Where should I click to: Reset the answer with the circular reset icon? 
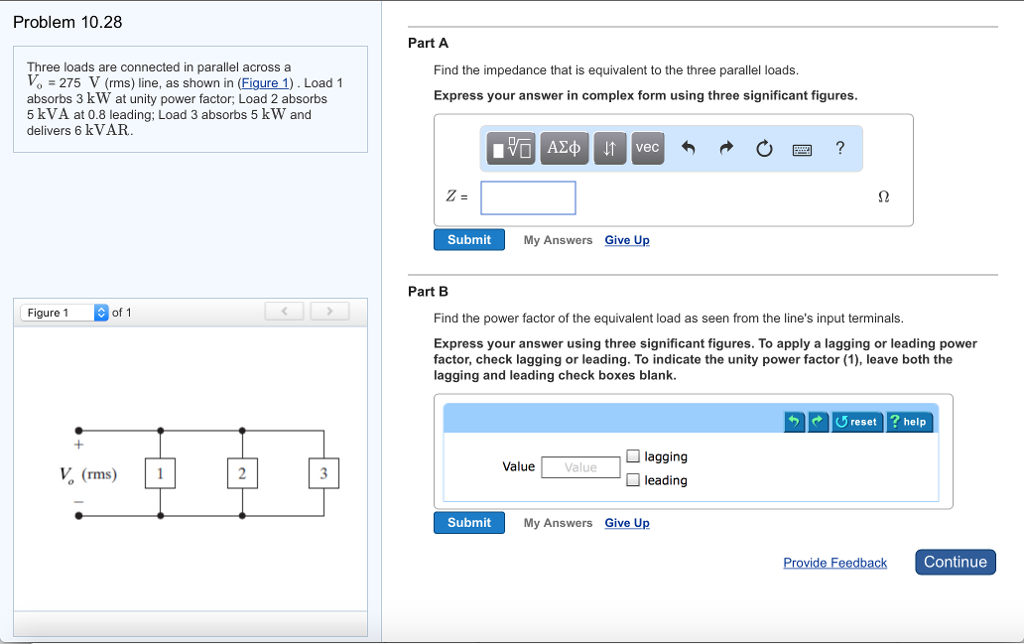763,147
